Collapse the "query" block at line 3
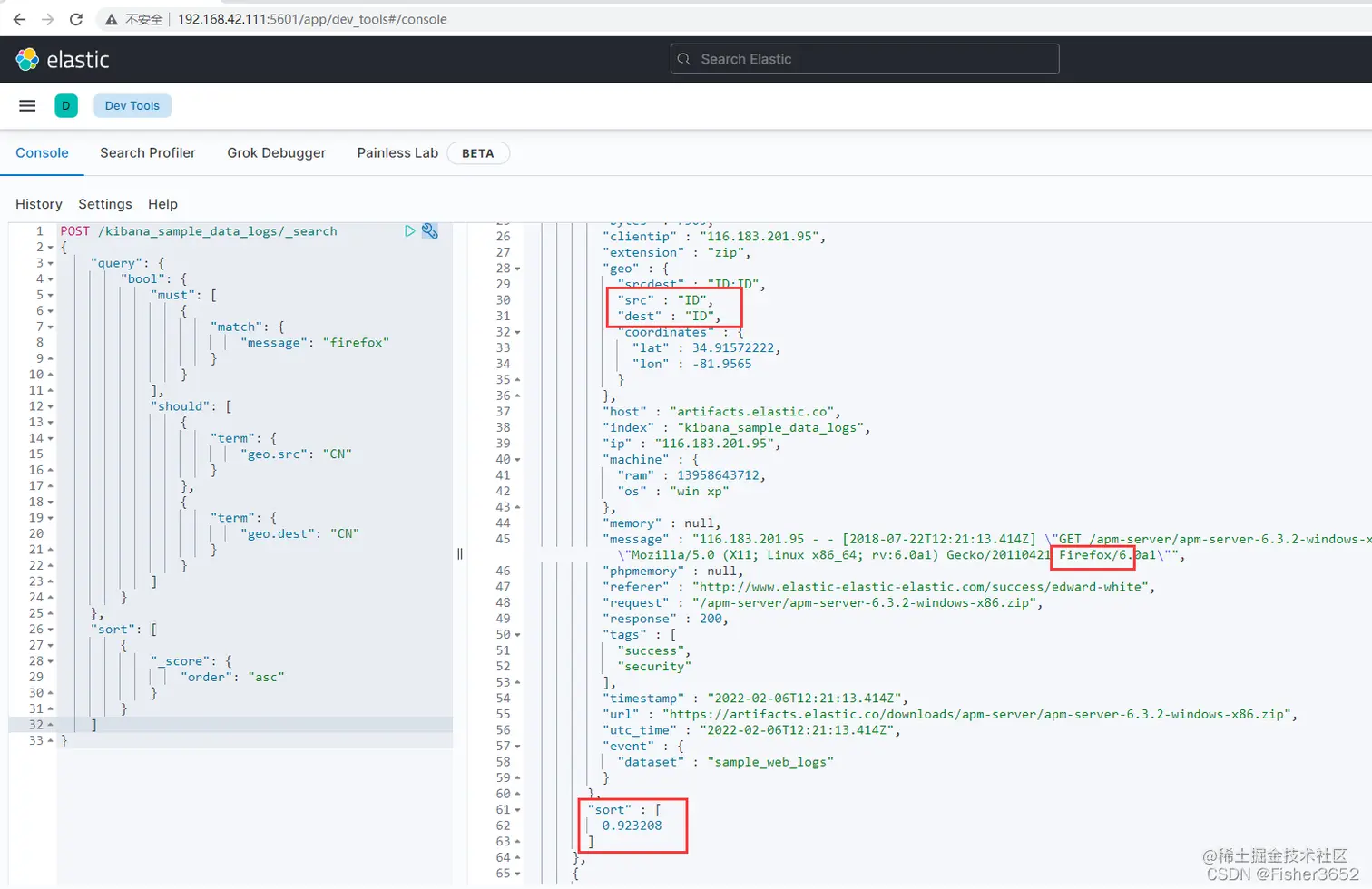The image size is (1372, 889). [x=50, y=263]
